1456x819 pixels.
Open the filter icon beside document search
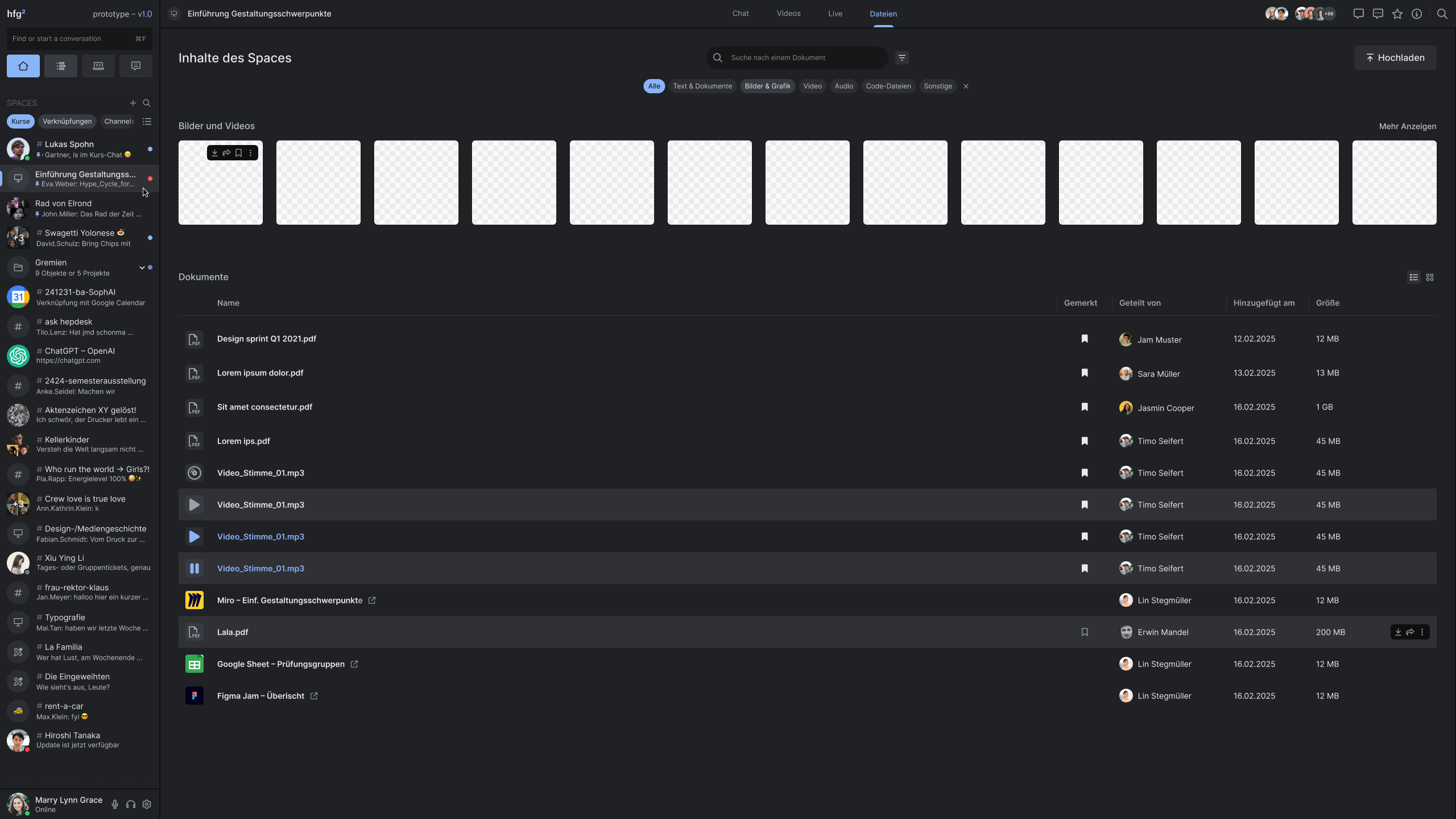click(901, 58)
